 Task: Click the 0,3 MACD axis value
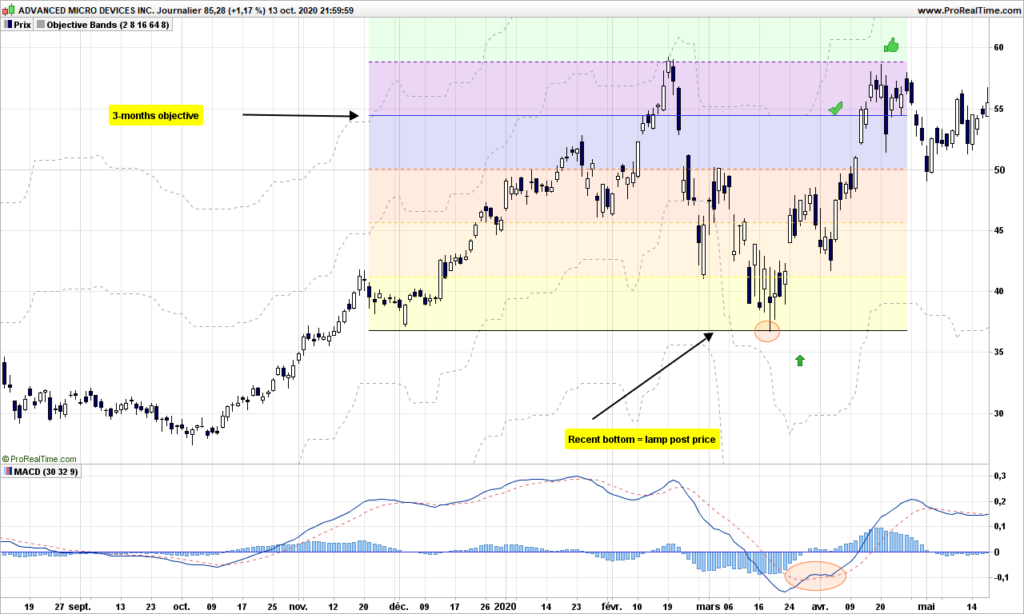click(x=1000, y=476)
